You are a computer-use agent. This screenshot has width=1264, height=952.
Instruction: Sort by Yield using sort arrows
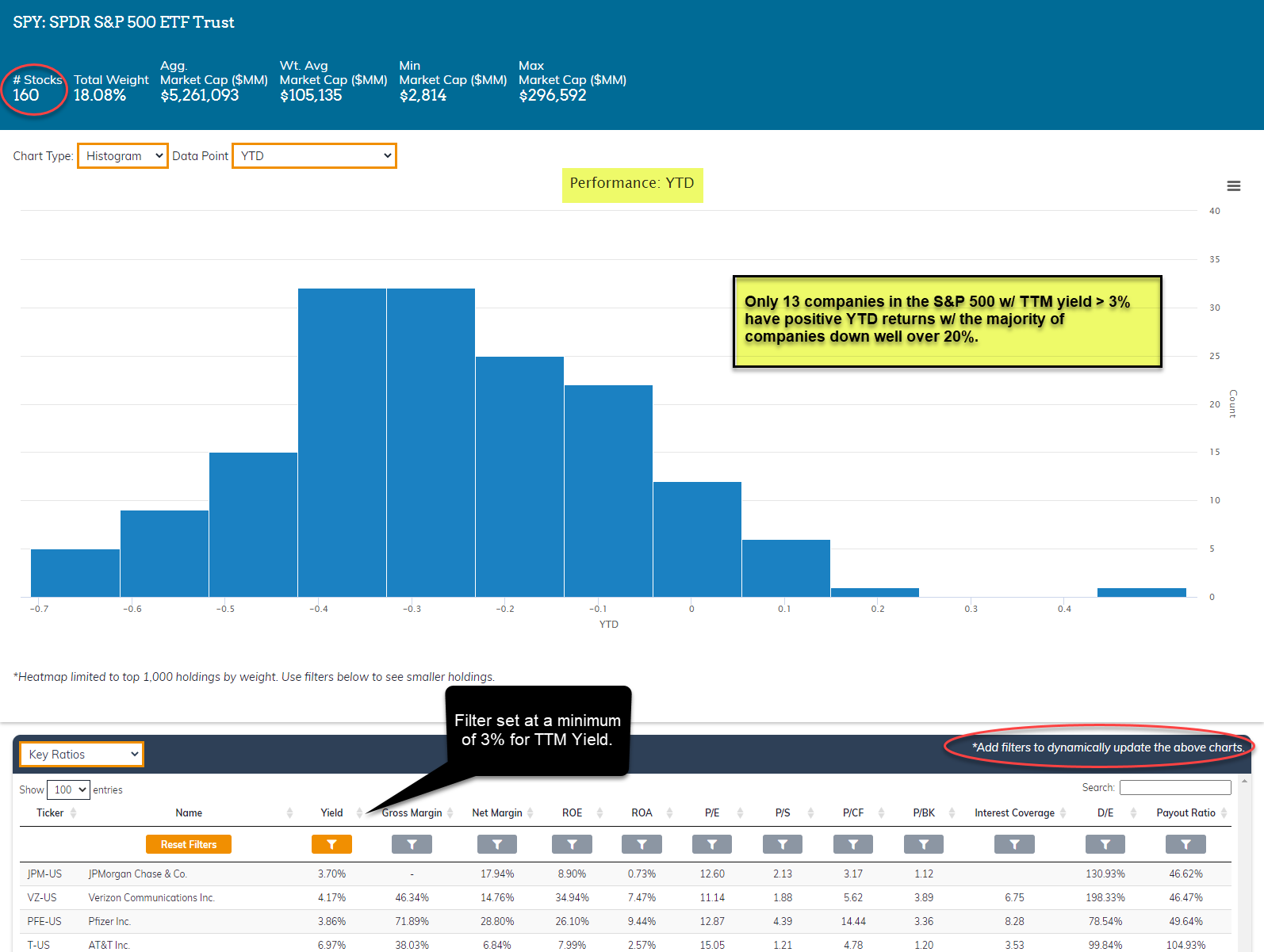(x=359, y=812)
